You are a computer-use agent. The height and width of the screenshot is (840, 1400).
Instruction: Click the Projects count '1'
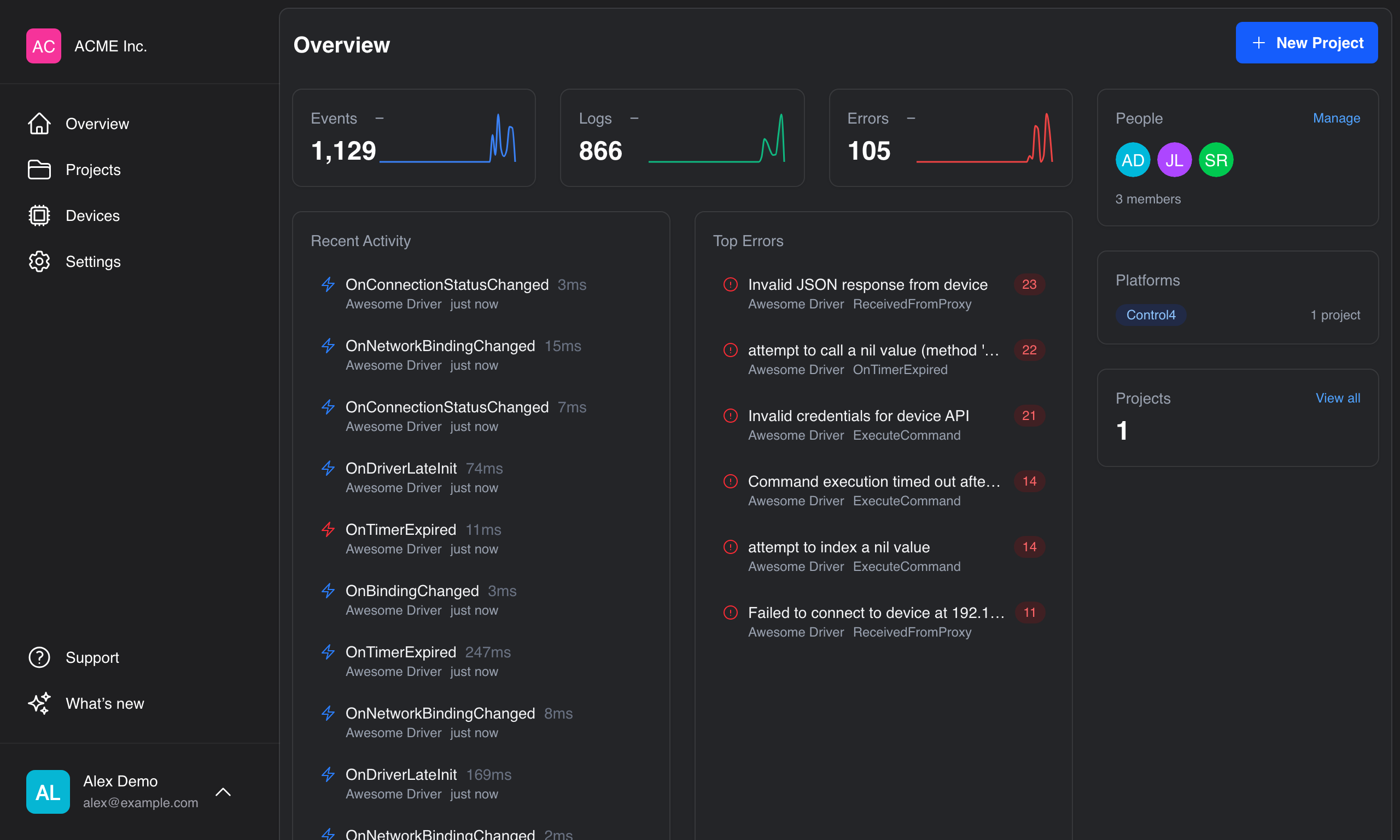pos(1122,431)
